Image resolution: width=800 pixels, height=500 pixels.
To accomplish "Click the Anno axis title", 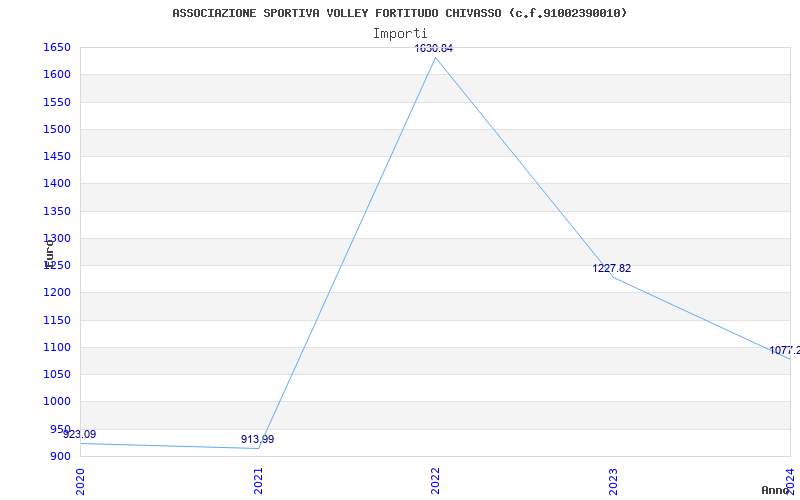I will 775,490.
